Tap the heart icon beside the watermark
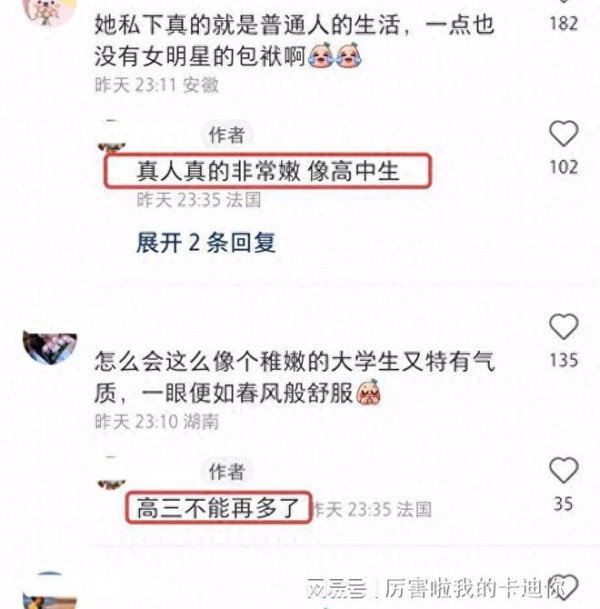Viewport: 600px width, 609px height. click(563, 586)
